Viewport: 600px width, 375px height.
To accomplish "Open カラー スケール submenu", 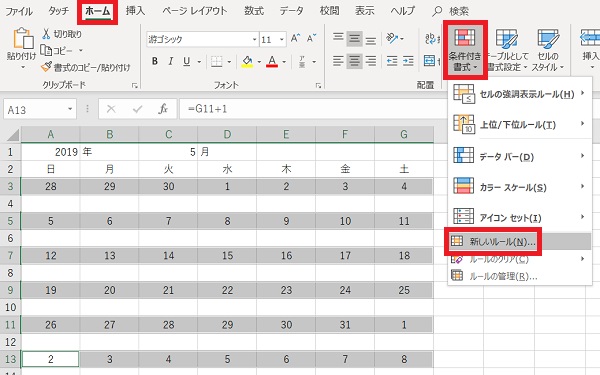I will point(520,187).
